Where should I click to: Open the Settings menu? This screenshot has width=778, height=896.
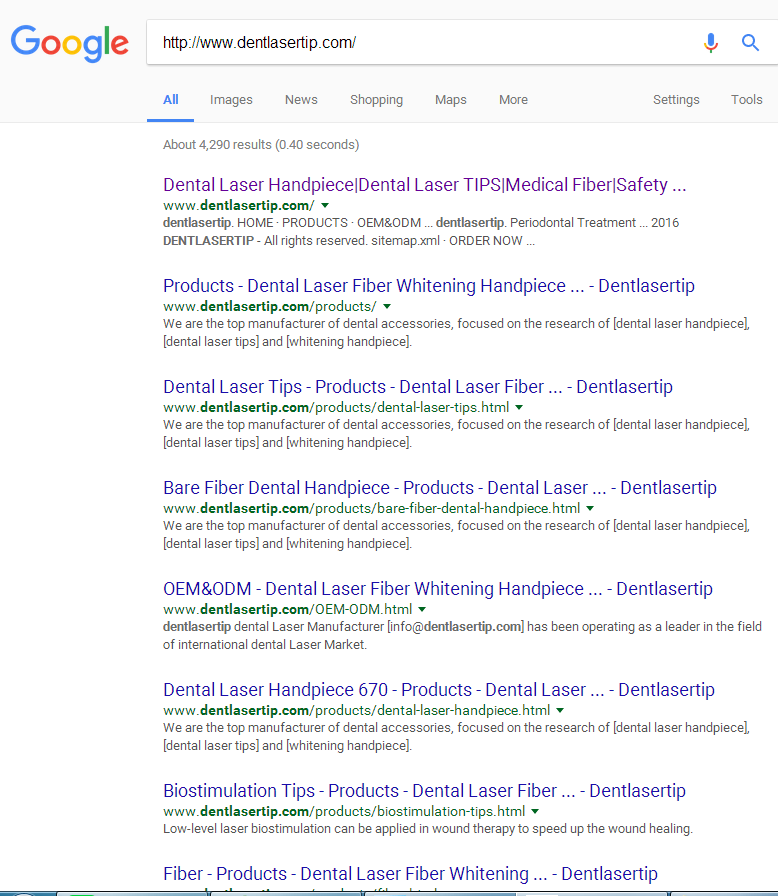(676, 100)
